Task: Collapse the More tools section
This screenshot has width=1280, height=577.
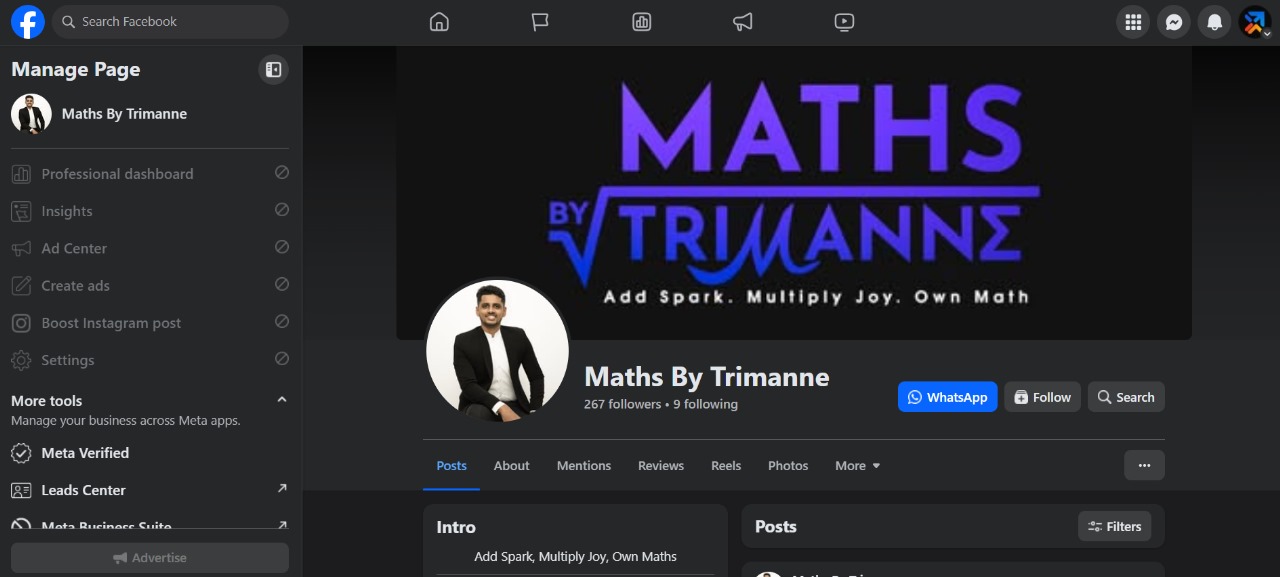Action: 281,398
